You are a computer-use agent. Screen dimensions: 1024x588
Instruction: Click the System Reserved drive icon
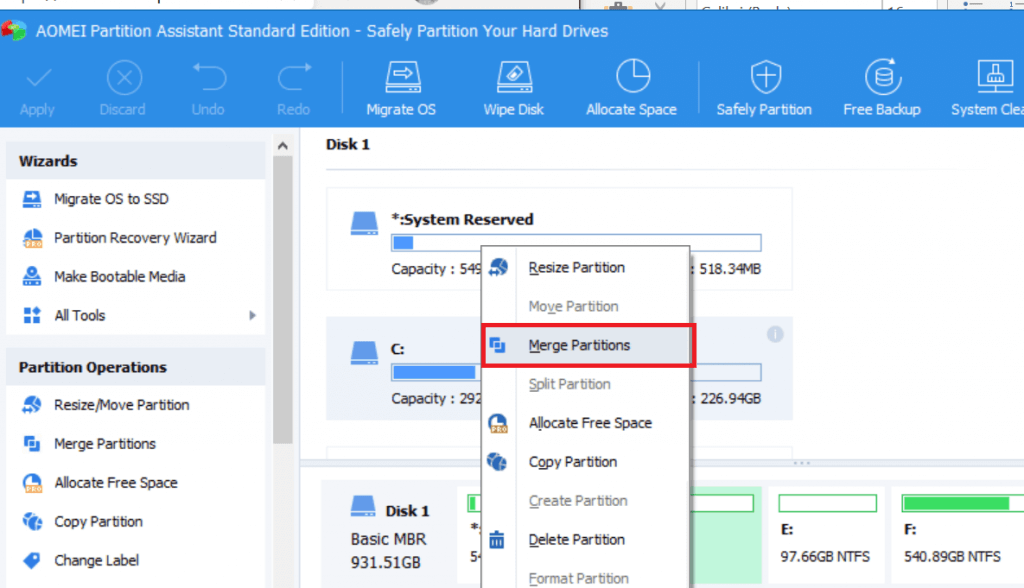(364, 223)
